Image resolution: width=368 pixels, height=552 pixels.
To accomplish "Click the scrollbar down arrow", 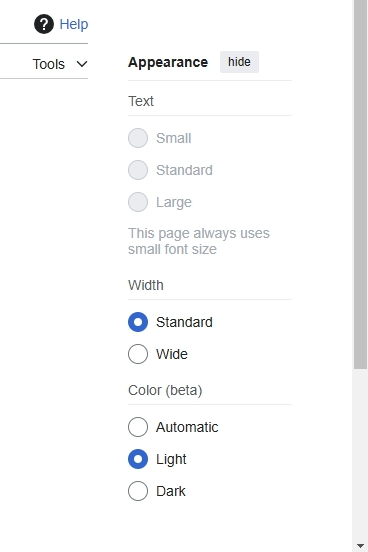I will [360, 546].
